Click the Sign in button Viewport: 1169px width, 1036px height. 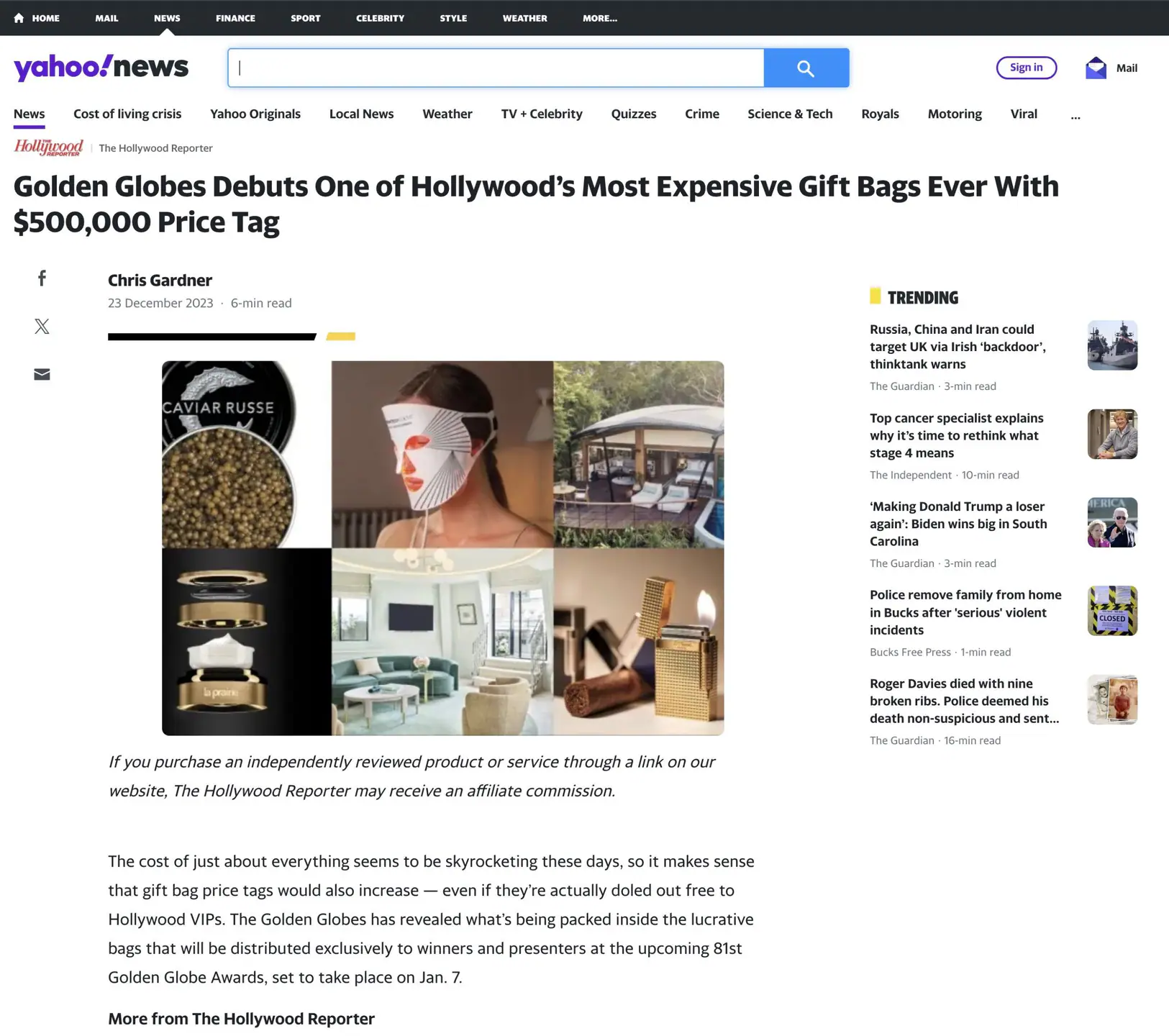pyautogui.click(x=1026, y=67)
